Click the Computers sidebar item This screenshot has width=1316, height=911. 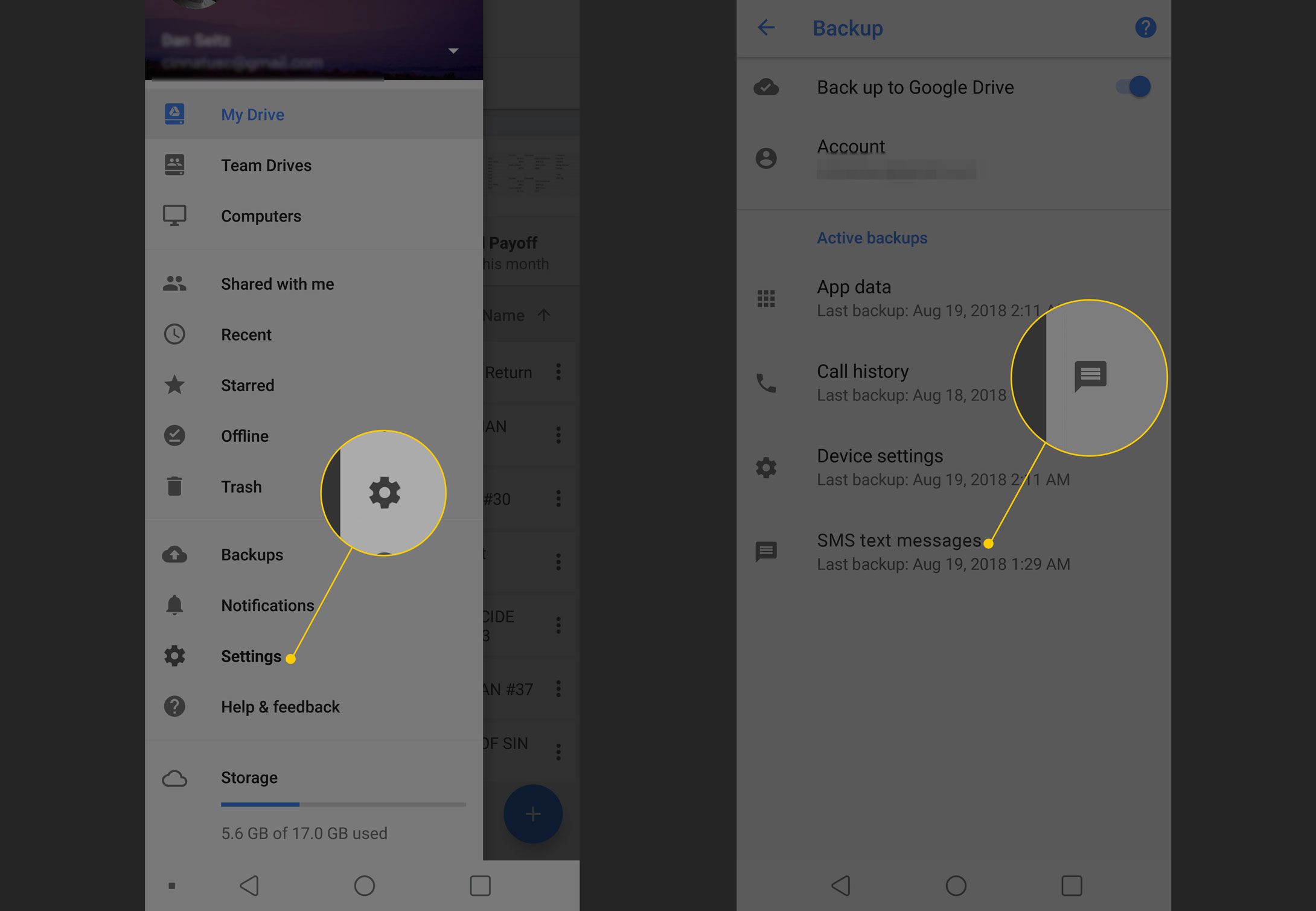tap(260, 216)
